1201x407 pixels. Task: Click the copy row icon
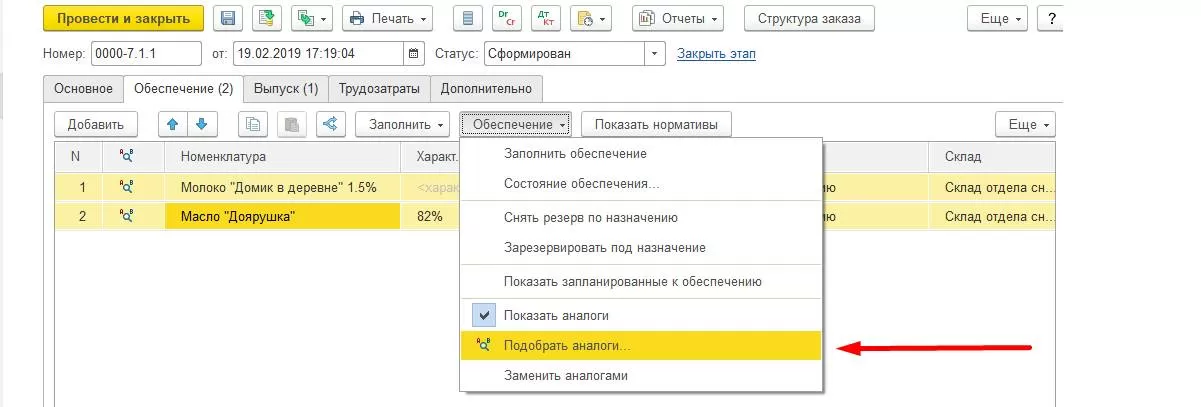tap(252, 124)
